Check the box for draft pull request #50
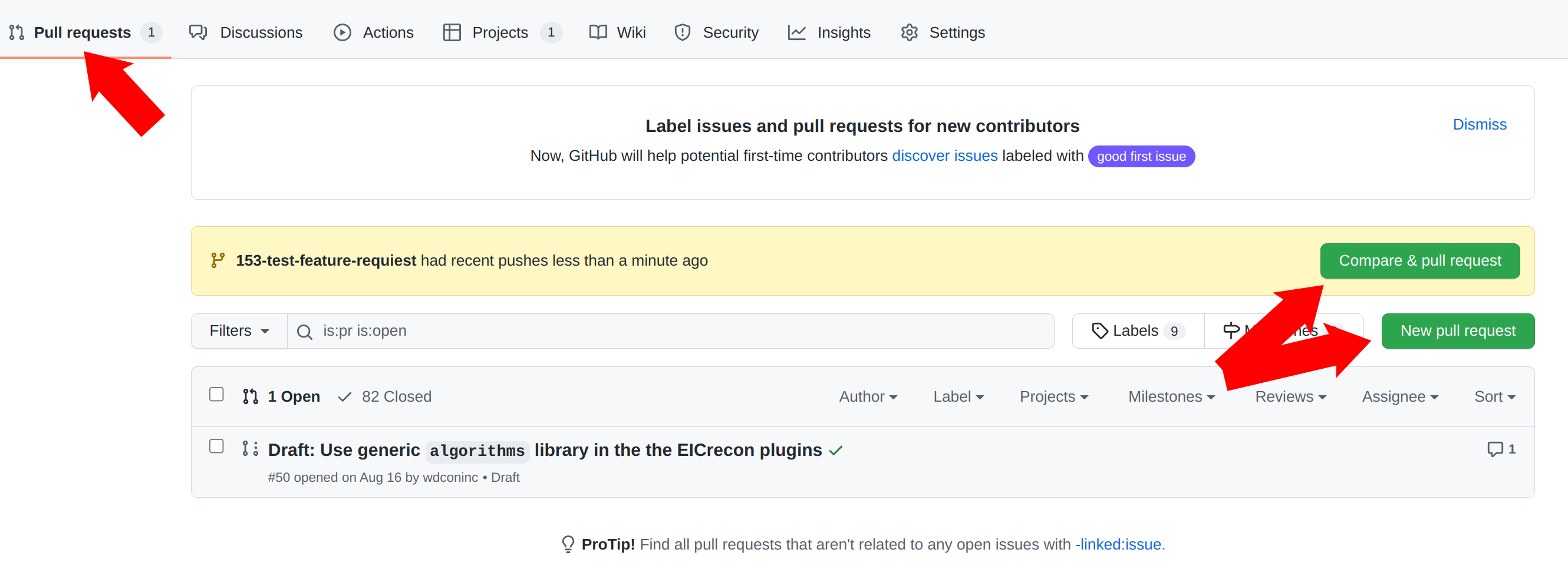The width and height of the screenshot is (1568, 579). pos(216,446)
